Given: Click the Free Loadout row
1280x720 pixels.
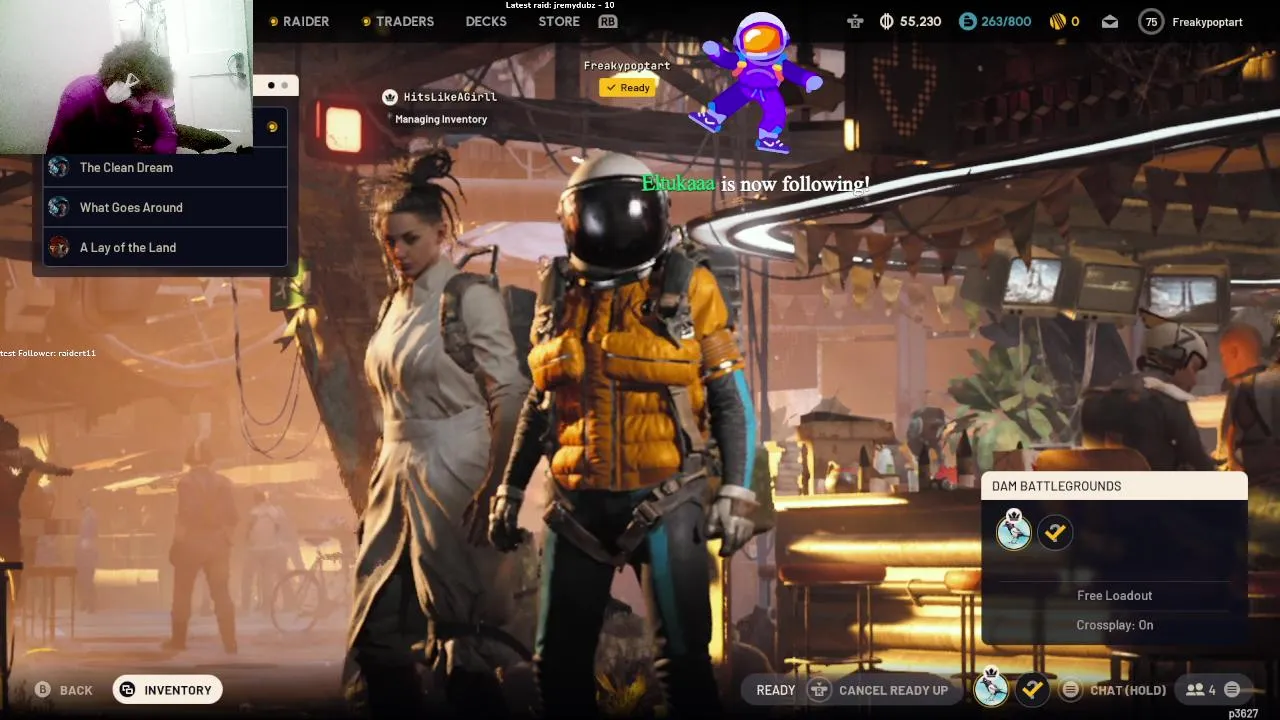Looking at the screenshot, I should [x=1115, y=595].
